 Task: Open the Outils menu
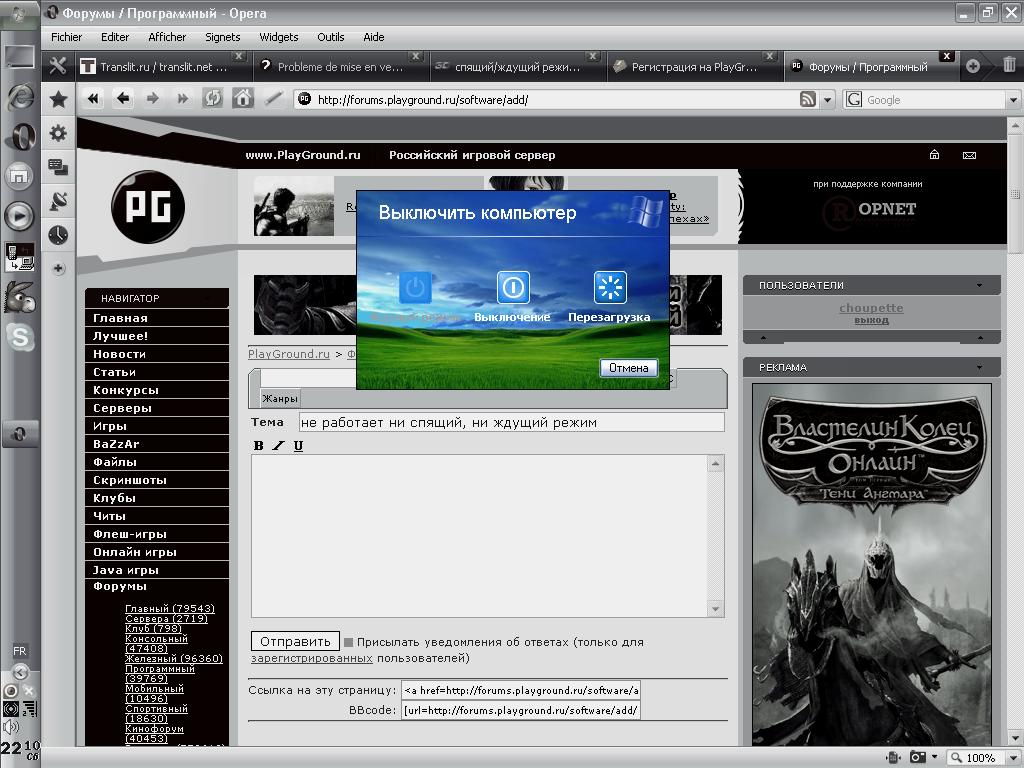click(x=330, y=37)
